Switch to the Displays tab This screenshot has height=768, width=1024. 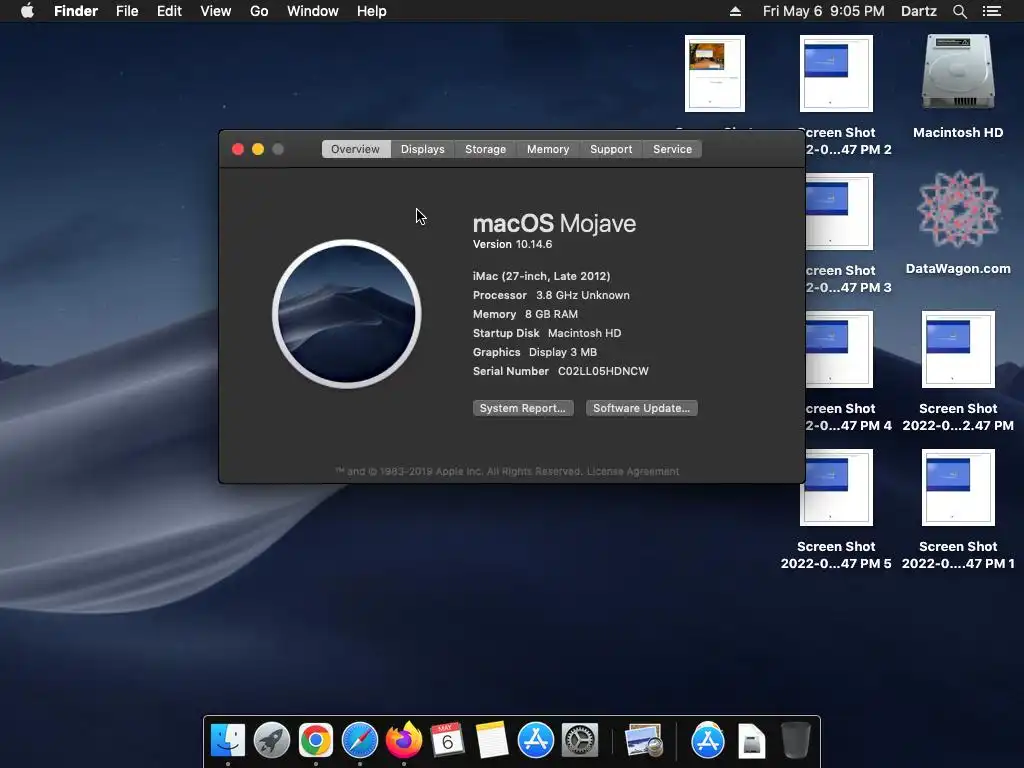[423, 149]
